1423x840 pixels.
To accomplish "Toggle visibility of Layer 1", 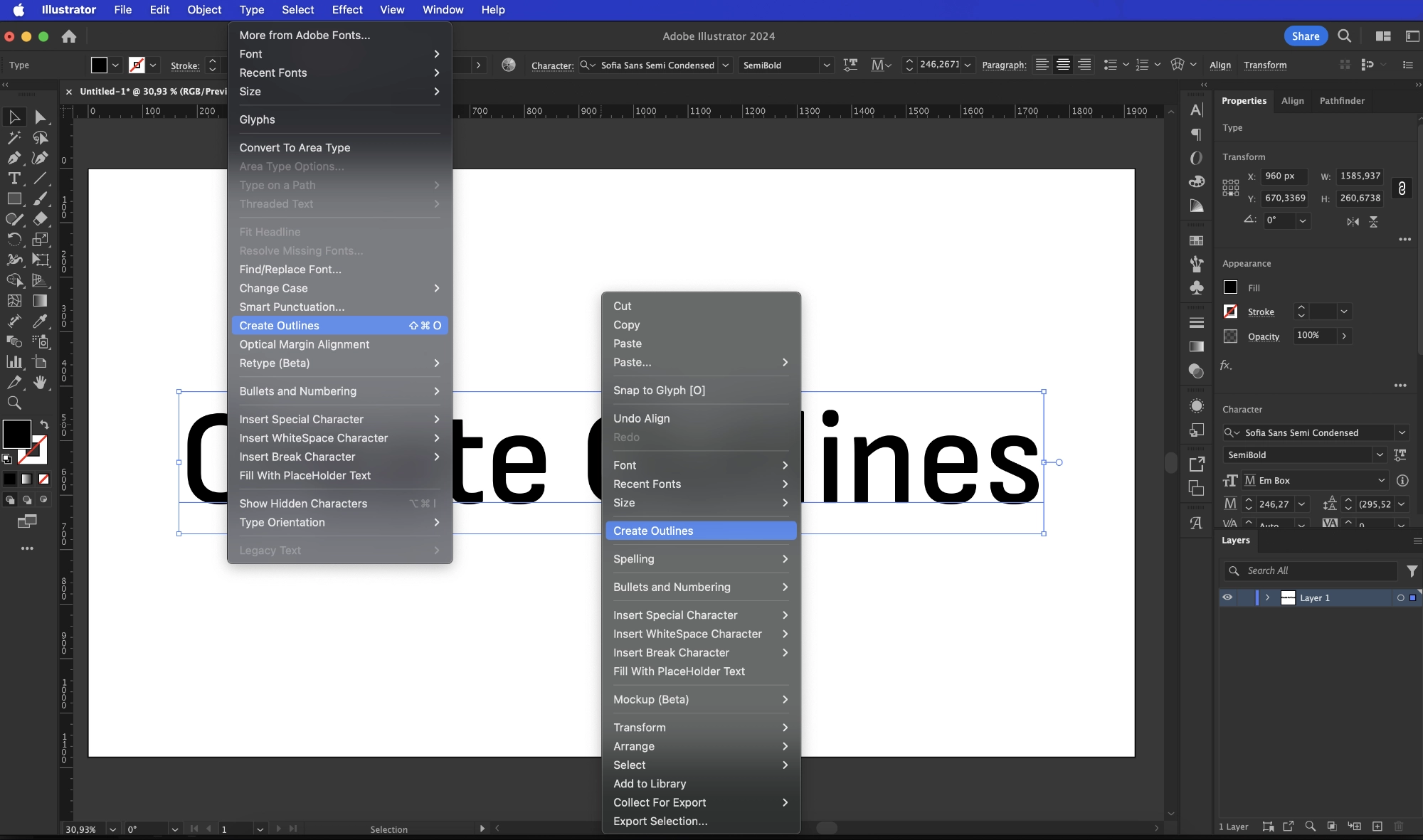I will [x=1227, y=597].
